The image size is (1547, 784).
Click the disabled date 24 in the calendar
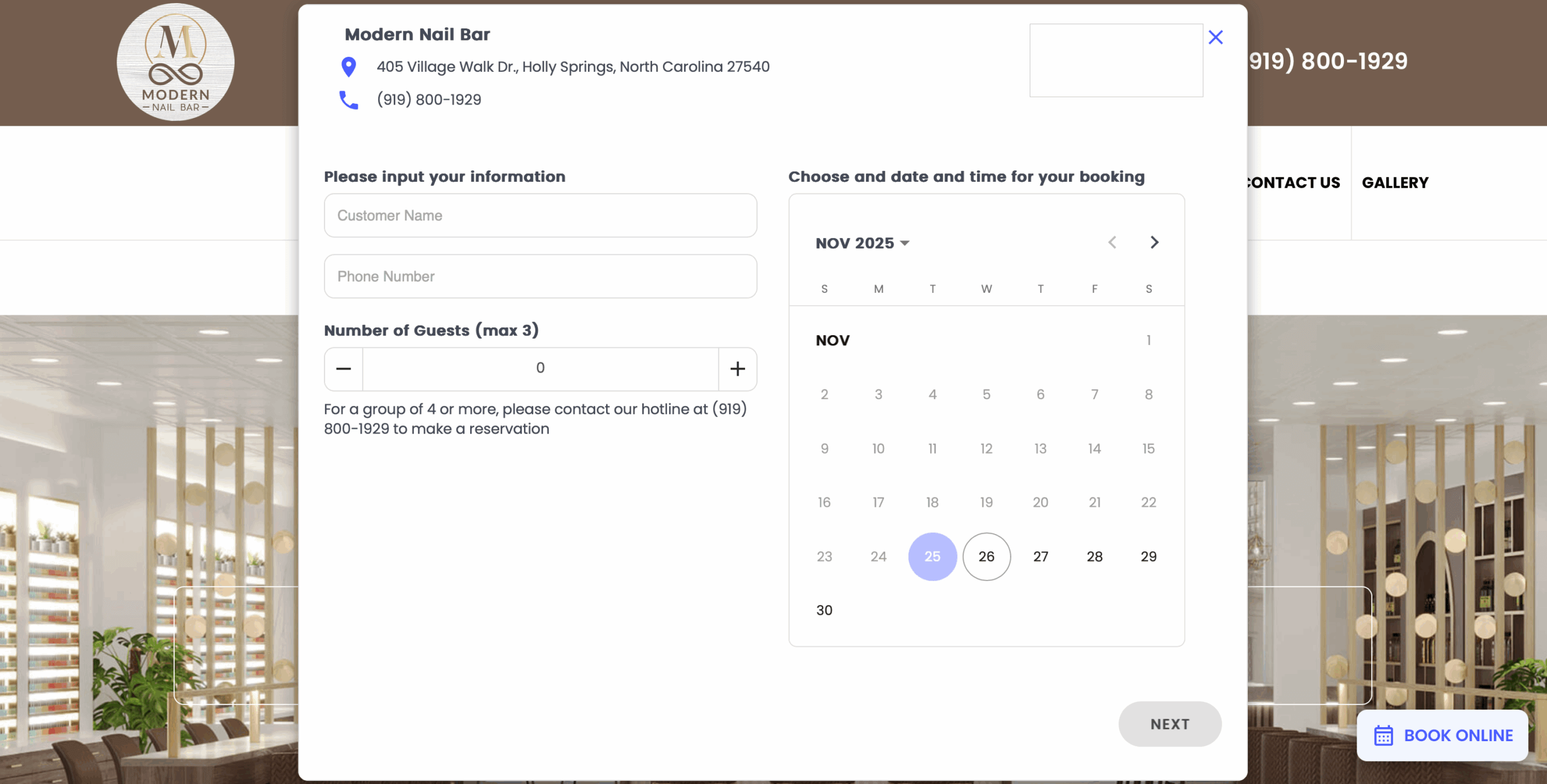coord(879,556)
